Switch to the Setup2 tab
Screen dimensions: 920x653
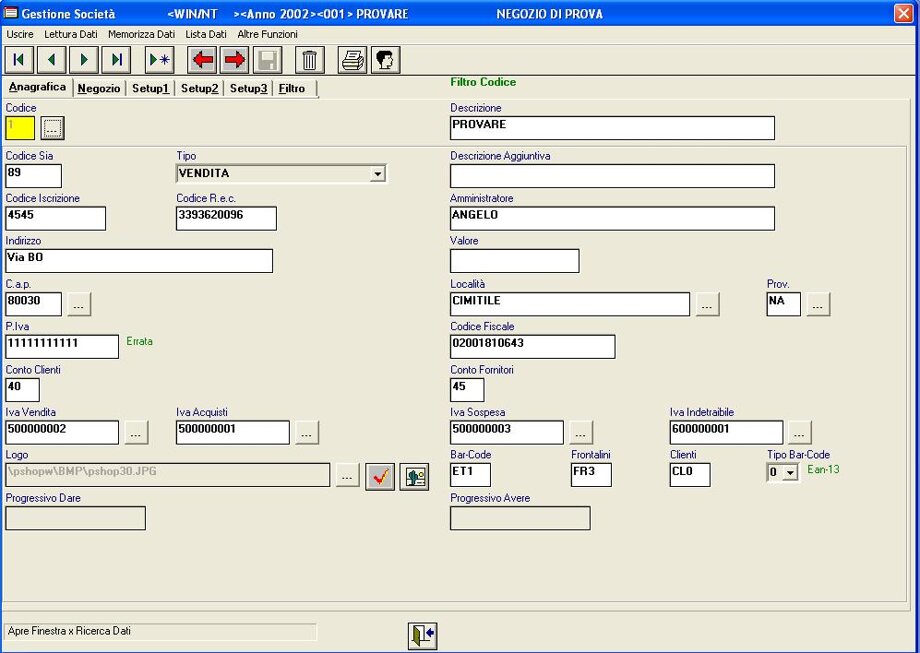click(200, 89)
